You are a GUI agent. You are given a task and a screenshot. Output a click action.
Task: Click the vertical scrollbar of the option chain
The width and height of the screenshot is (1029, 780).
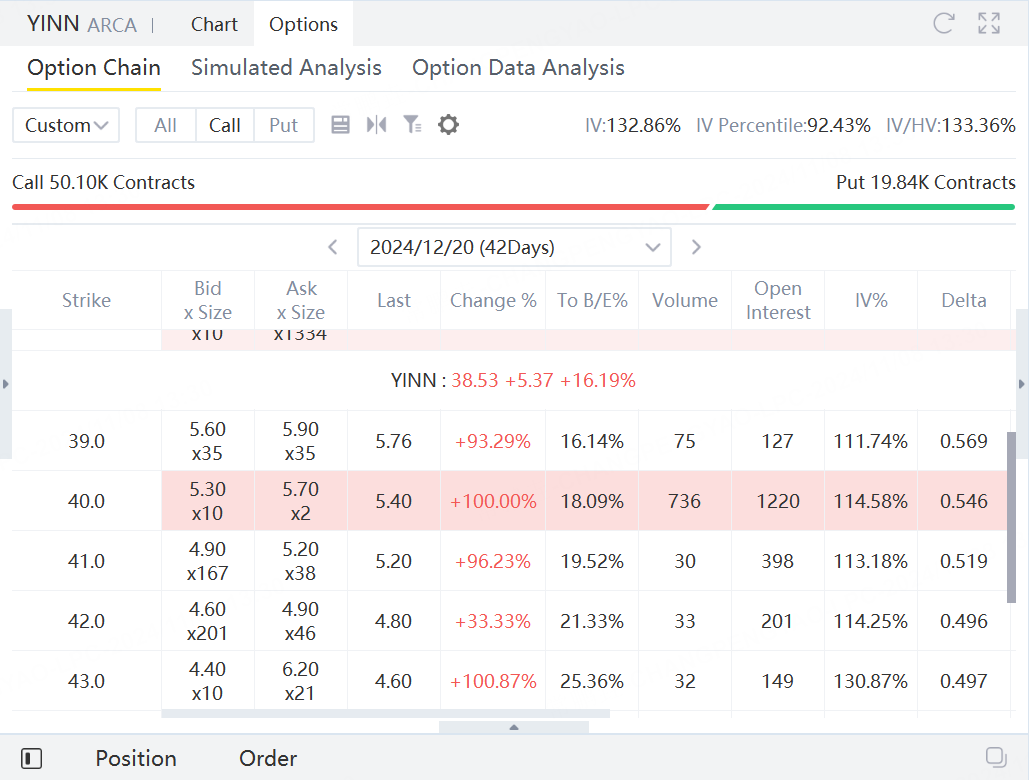pyautogui.click(x=1012, y=516)
